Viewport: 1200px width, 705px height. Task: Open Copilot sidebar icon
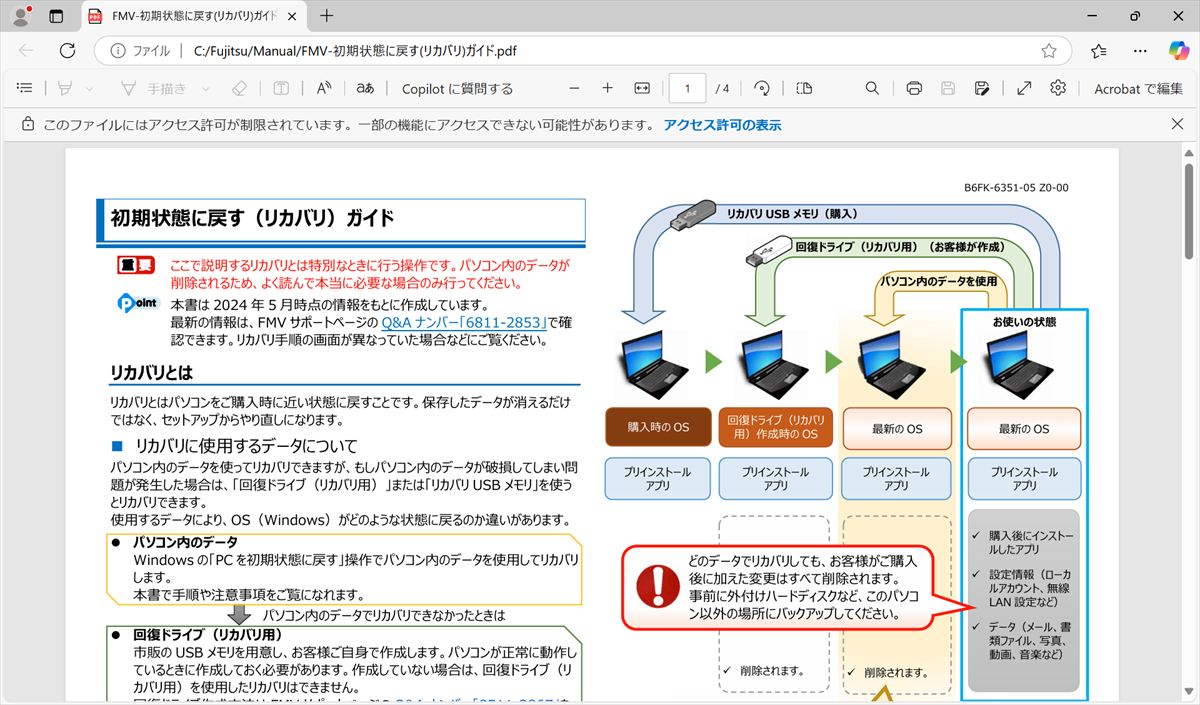[x=1179, y=50]
